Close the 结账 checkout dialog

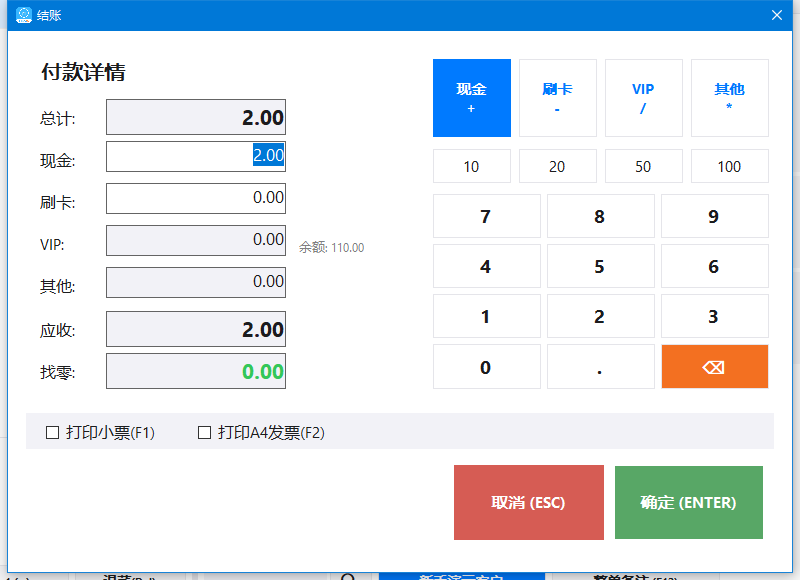(777, 15)
